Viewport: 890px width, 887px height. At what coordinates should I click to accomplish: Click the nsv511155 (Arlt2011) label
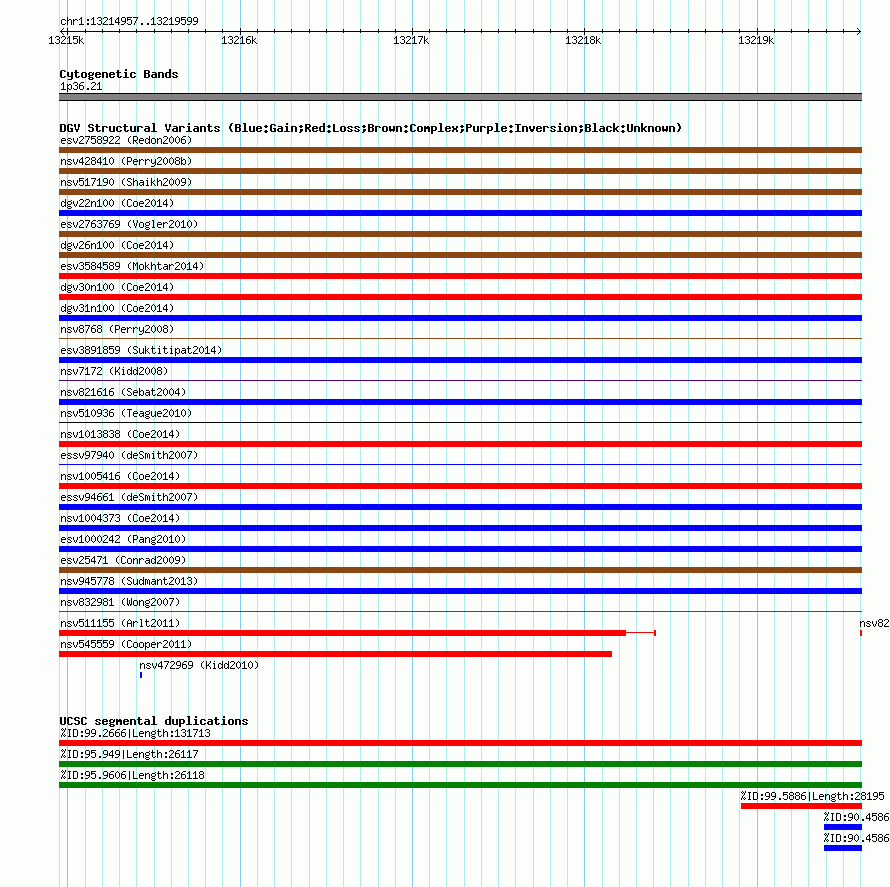point(120,623)
